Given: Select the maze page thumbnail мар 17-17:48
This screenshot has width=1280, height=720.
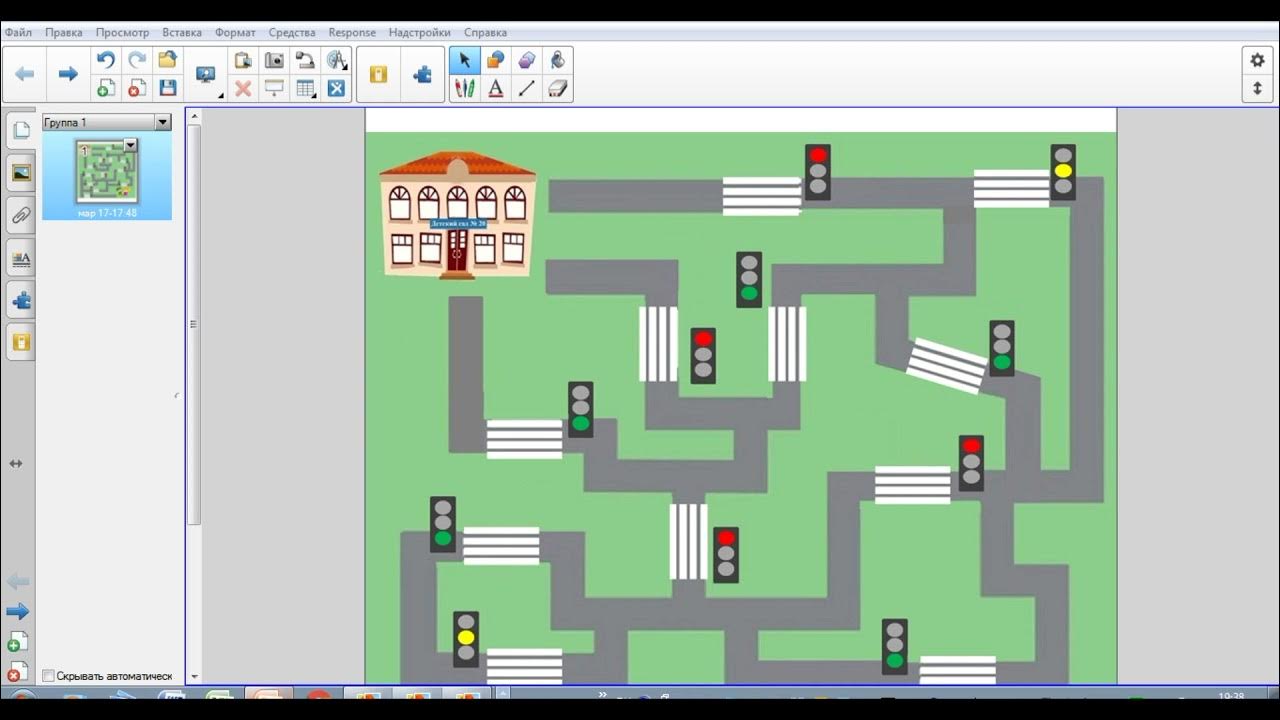Looking at the screenshot, I should (x=107, y=177).
